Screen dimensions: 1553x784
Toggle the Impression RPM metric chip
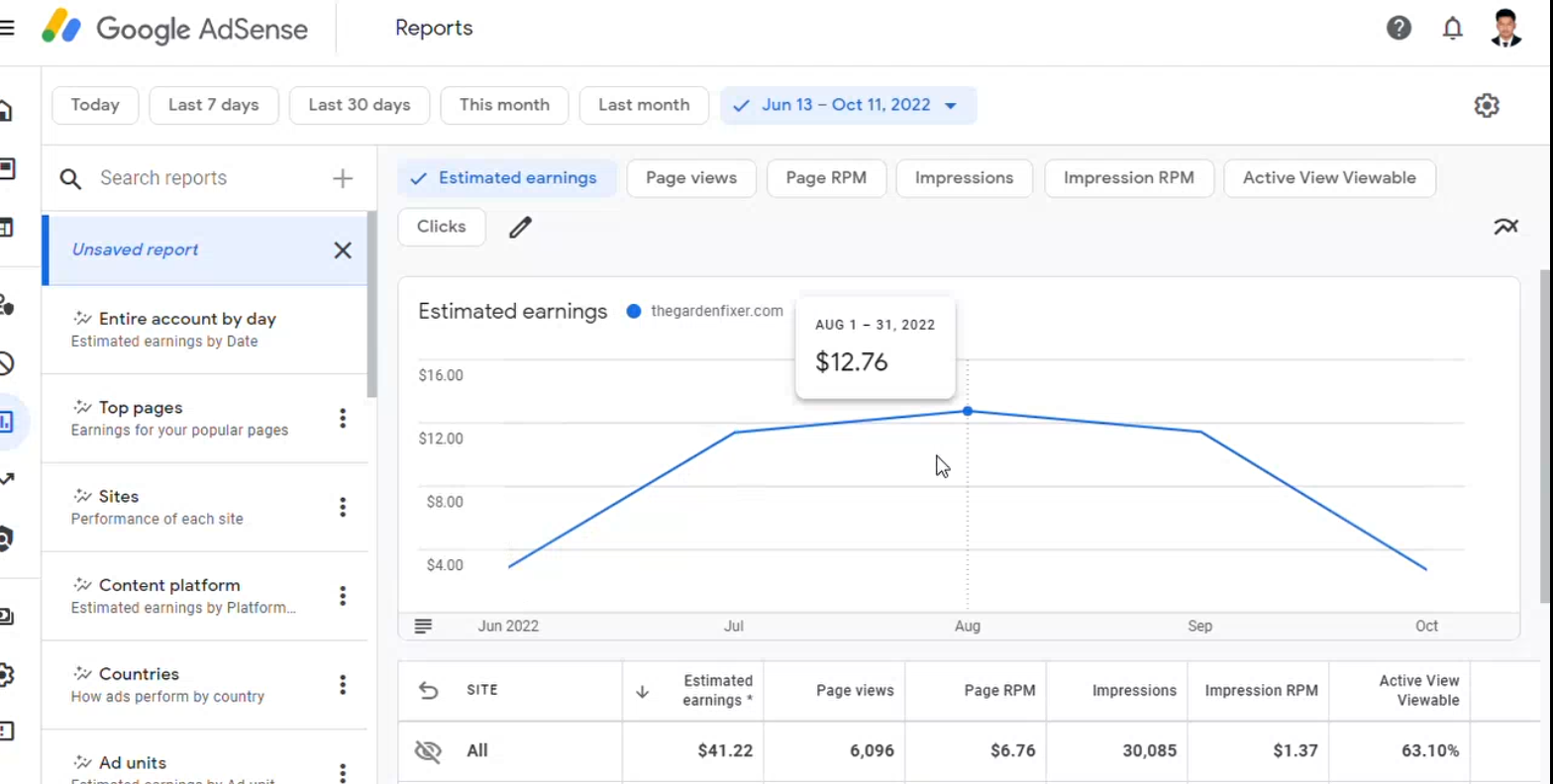tap(1129, 178)
